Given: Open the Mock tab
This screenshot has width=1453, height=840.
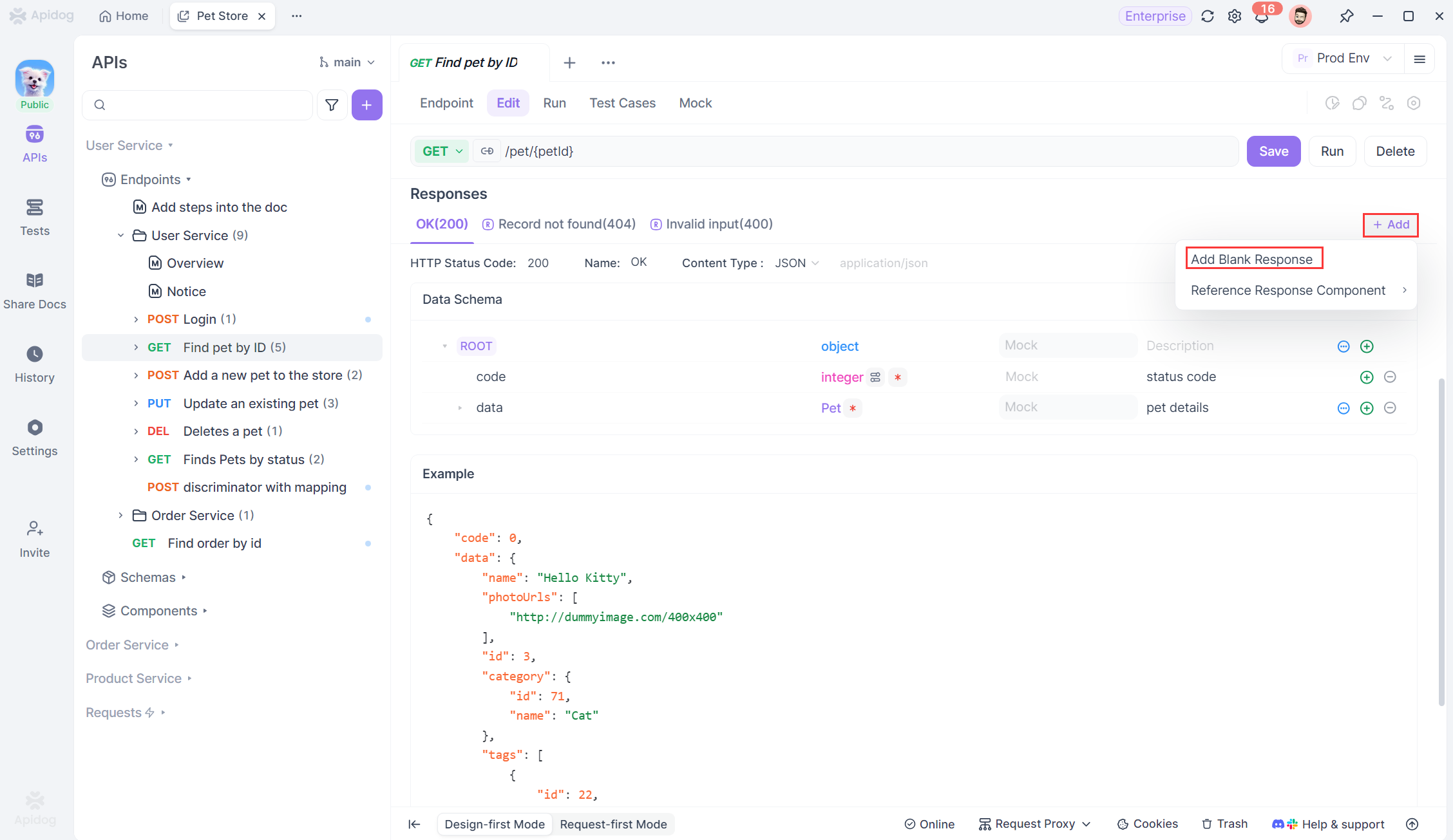Looking at the screenshot, I should point(696,103).
